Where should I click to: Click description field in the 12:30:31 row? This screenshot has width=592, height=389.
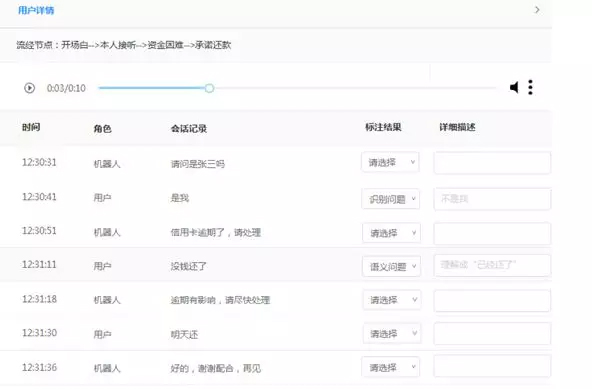pyautogui.click(x=492, y=163)
